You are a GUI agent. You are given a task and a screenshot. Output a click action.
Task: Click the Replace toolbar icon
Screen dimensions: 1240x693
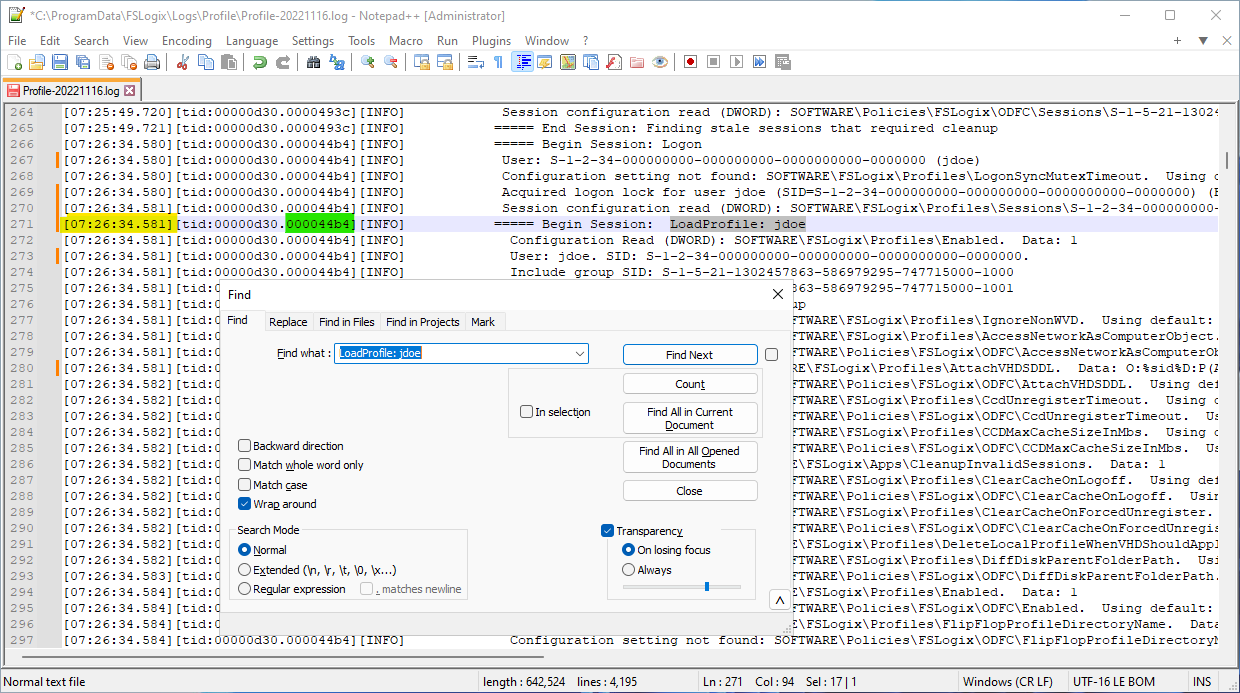(x=337, y=62)
